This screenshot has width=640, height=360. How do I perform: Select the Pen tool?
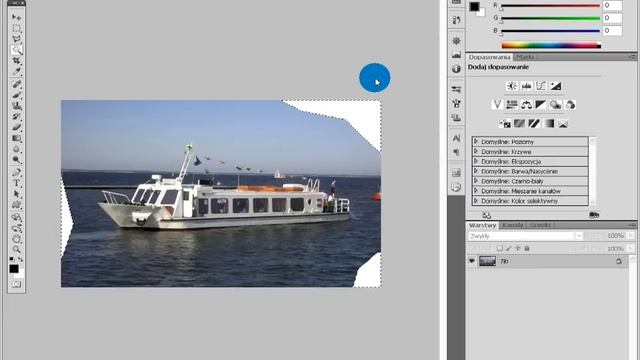point(16,173)
